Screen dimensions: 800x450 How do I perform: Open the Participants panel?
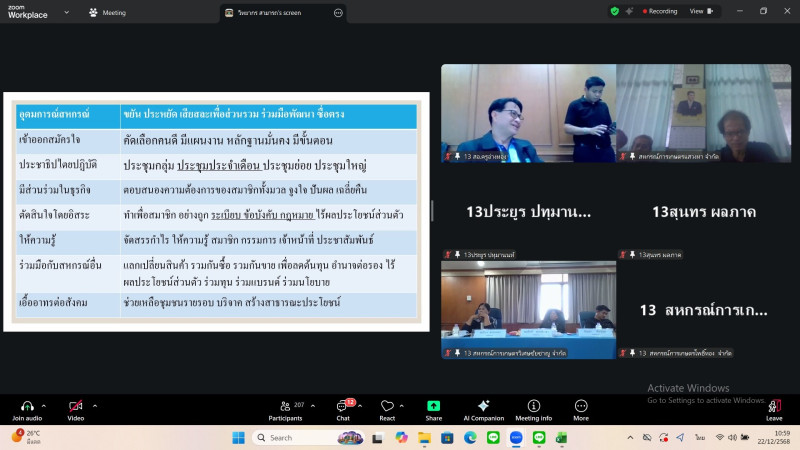285,406
